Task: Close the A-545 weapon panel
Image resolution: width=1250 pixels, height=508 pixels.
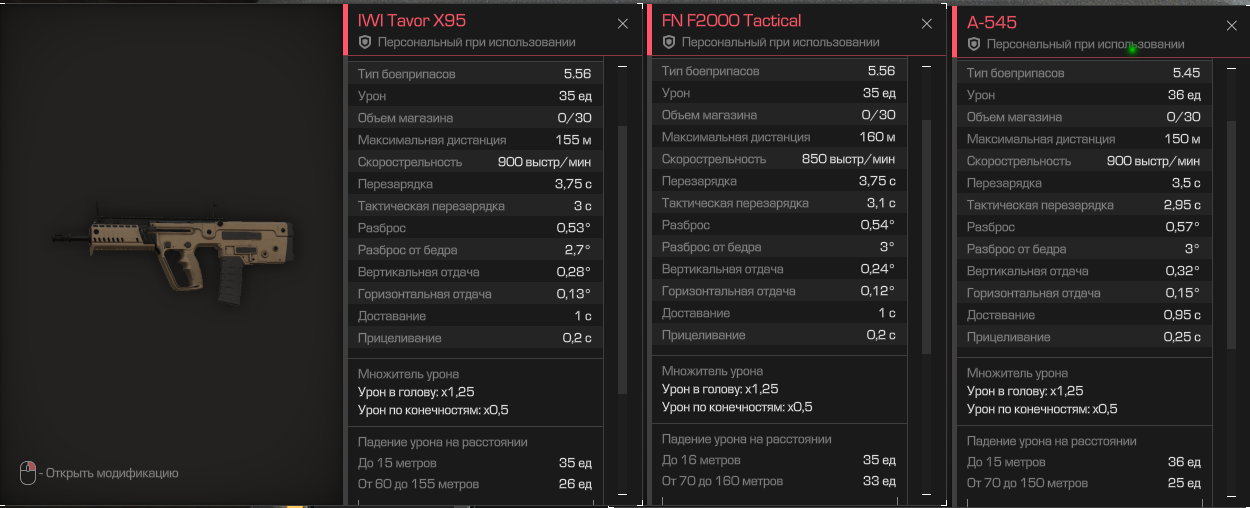Action: 1232,25
